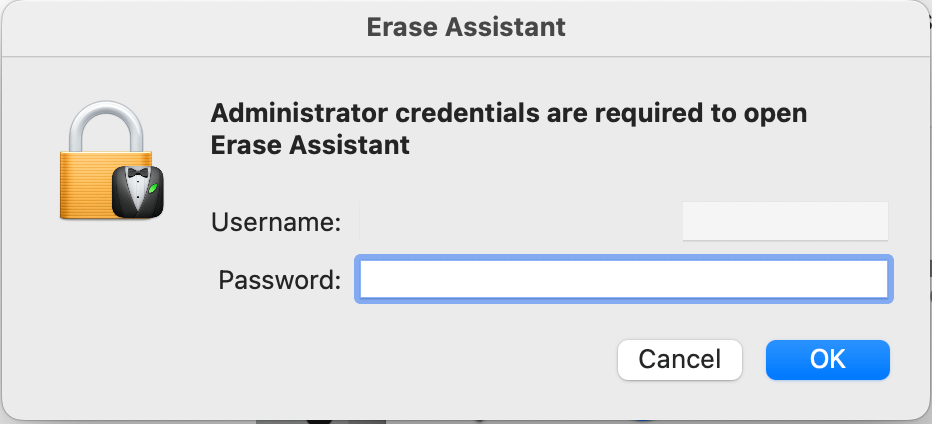Click the gray Username field box
932x424 pixels.
click(x=785, y=221)
